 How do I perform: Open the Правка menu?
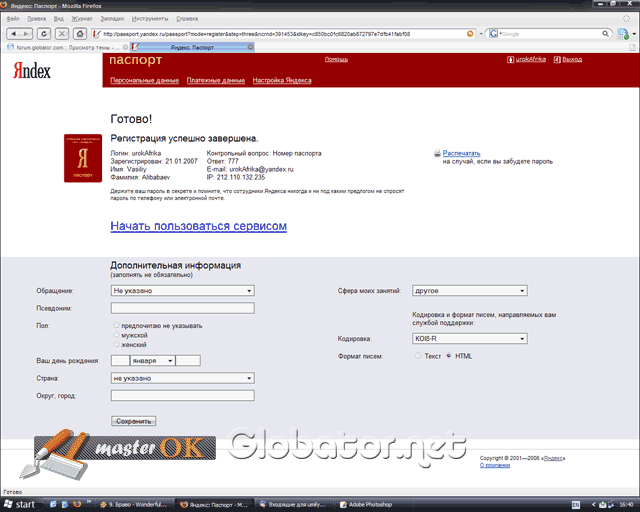point(36,19)
